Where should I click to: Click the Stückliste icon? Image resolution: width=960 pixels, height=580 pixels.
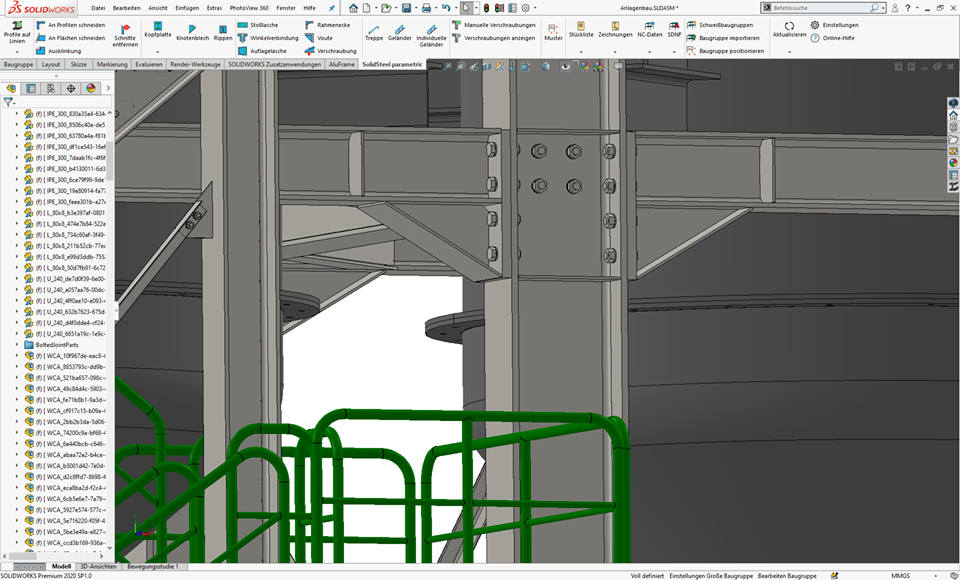pyautogui.click(x=580, y=28)
